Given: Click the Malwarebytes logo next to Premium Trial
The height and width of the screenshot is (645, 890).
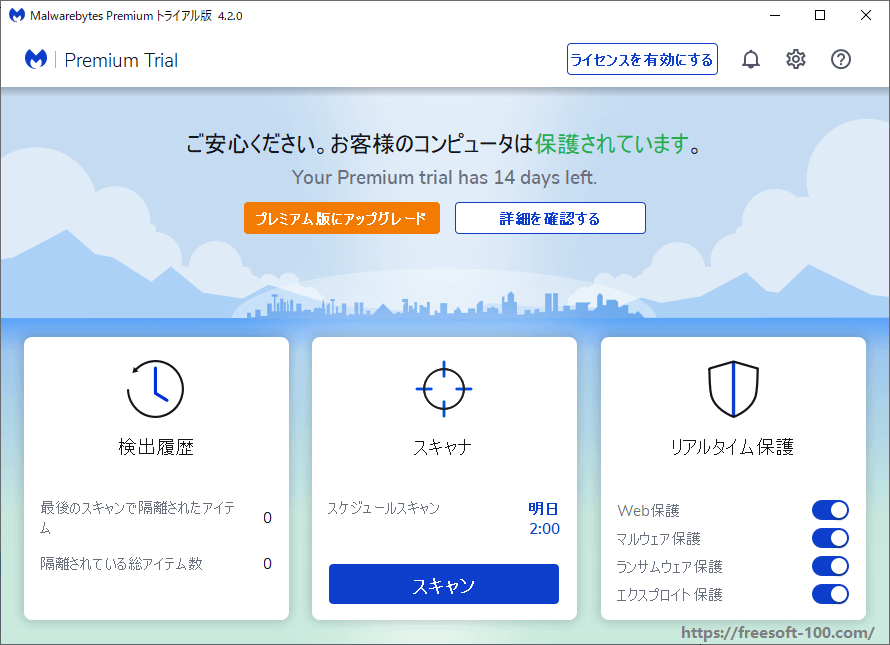Looking at the screenshot, I should pos(36,60).
